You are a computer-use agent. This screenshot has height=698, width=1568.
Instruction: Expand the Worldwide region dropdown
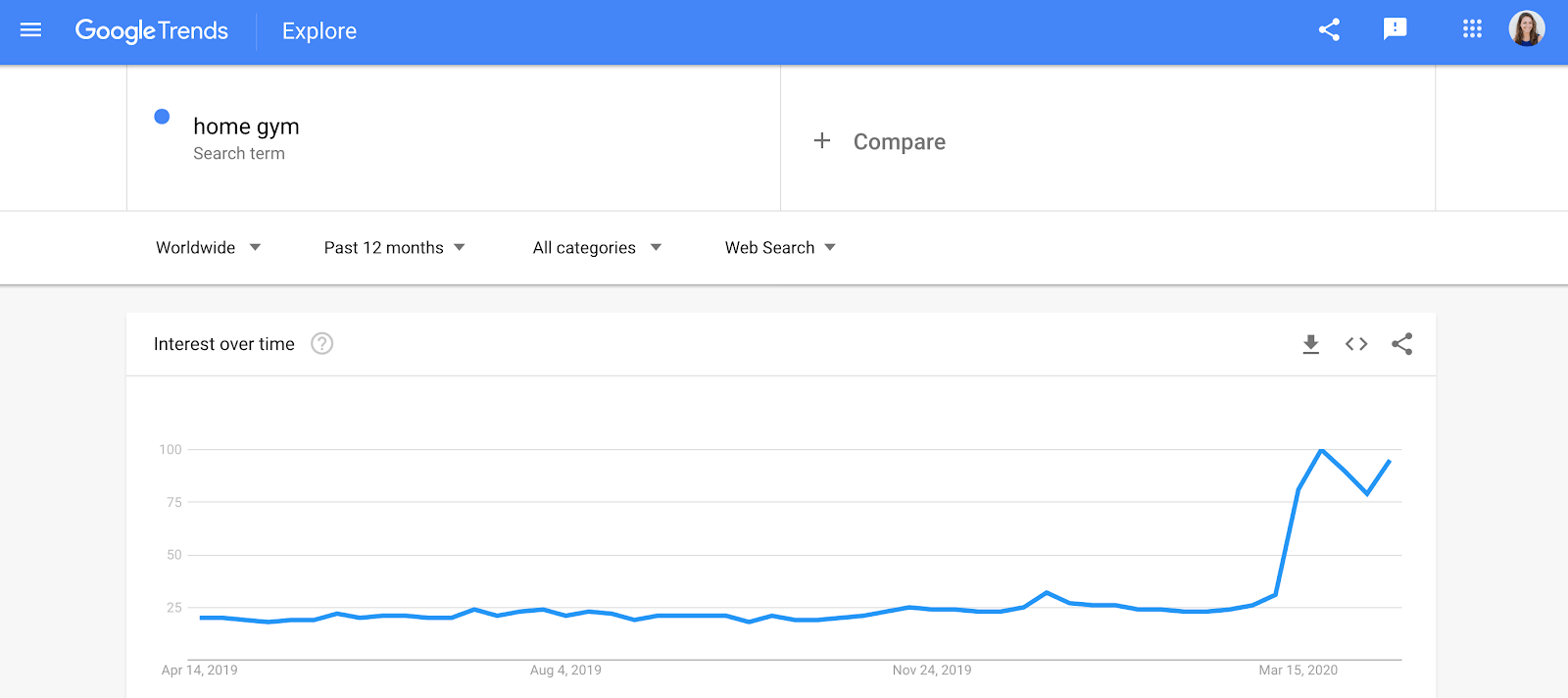click(x=208, y=248)
